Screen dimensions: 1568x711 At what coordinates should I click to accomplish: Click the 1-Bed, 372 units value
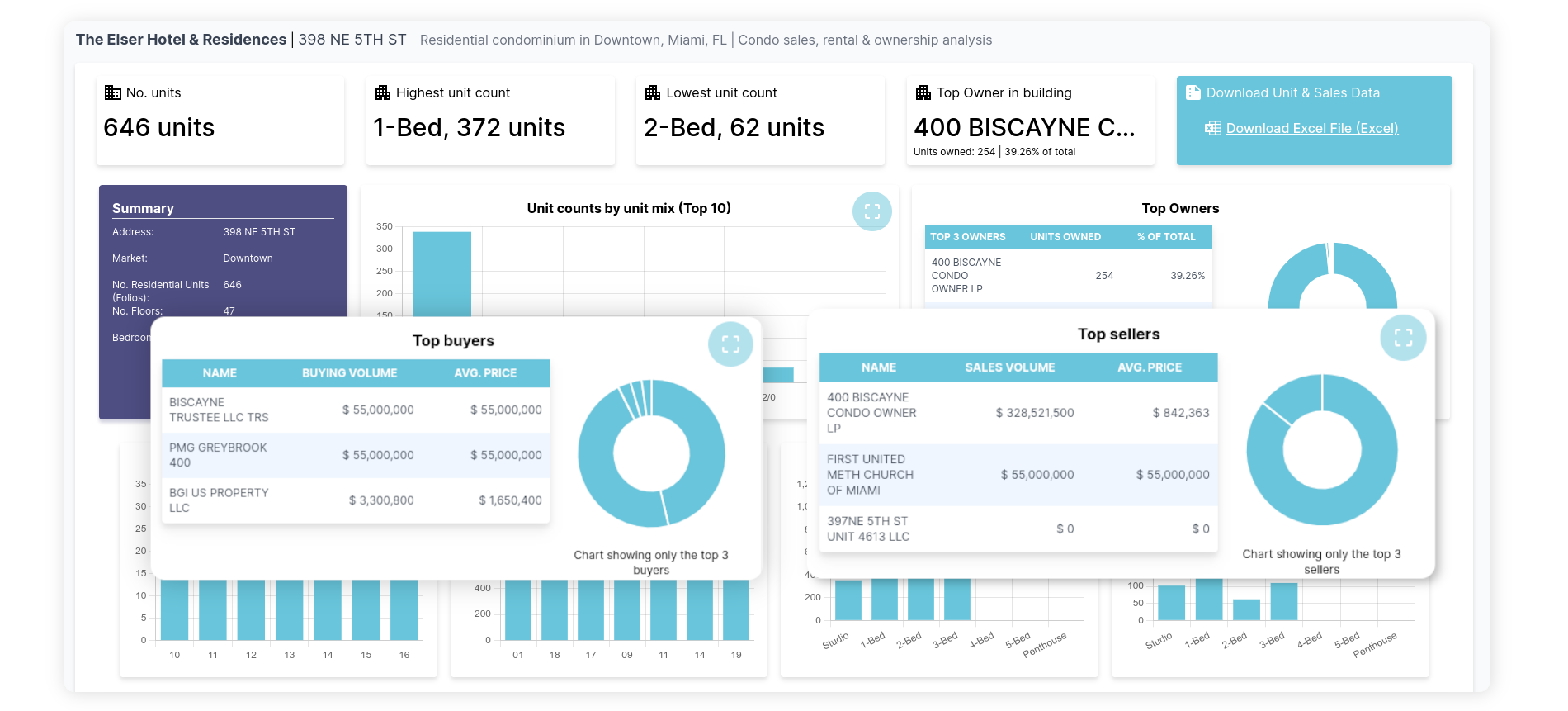469,128
